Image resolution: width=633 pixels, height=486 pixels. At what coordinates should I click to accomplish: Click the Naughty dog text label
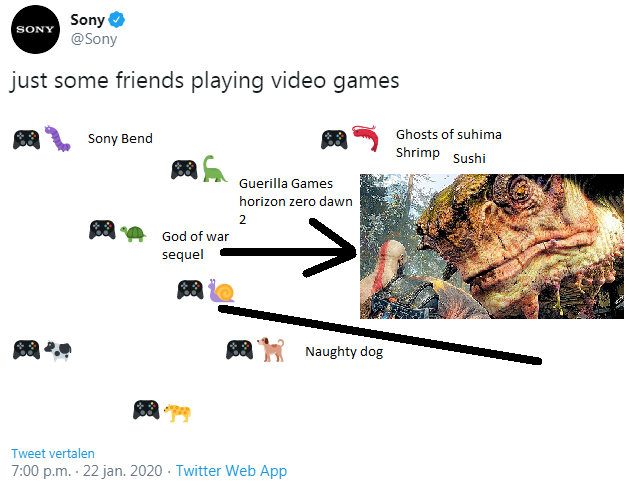(344, 352)
